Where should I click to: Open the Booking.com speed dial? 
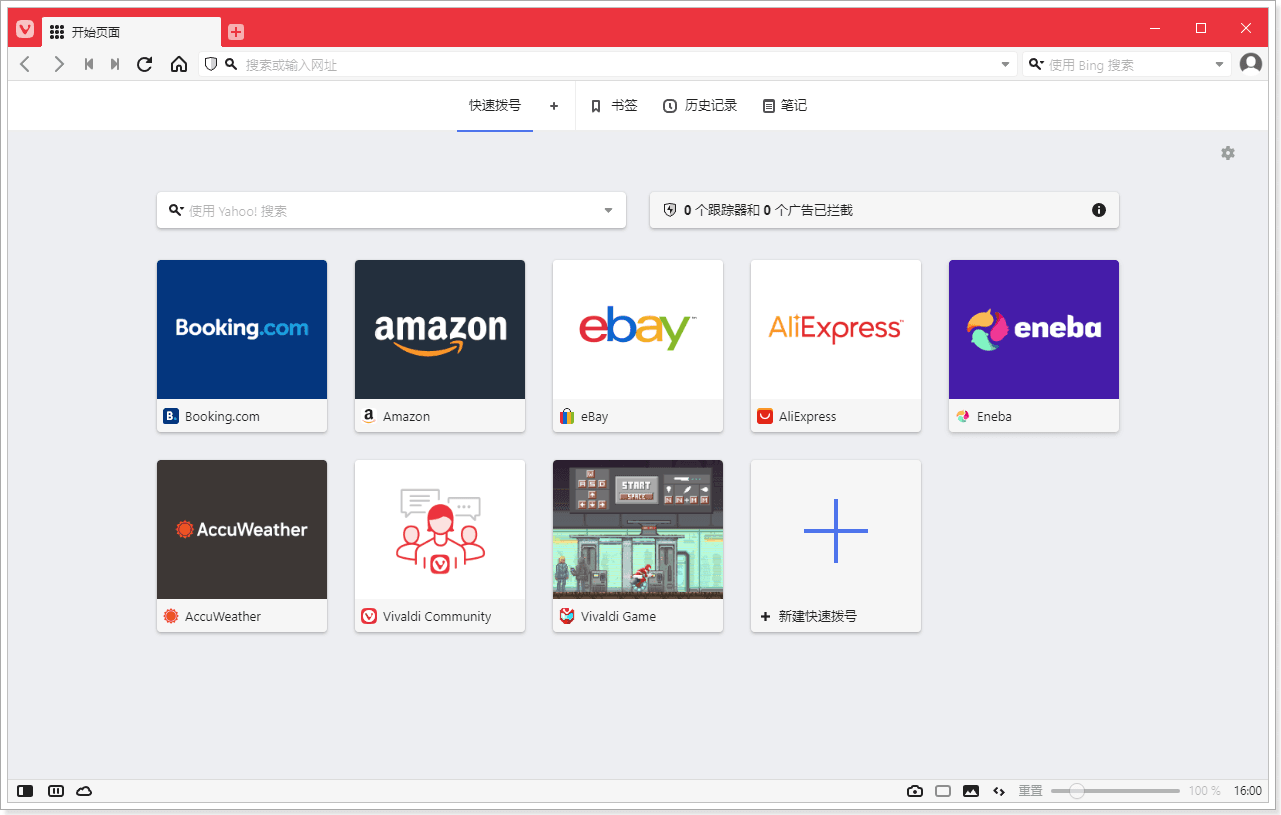tap(242, 346)
